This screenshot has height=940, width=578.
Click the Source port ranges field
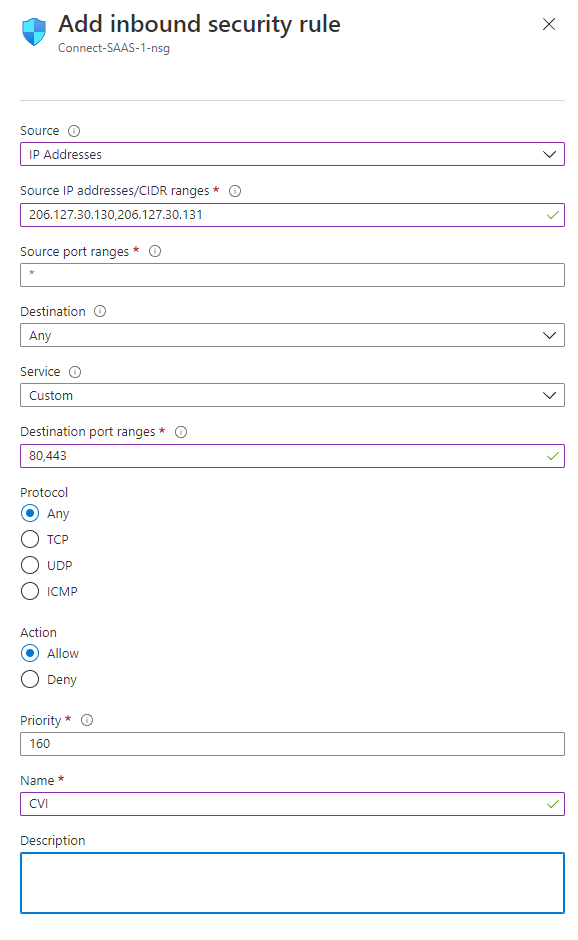[293, 275]
